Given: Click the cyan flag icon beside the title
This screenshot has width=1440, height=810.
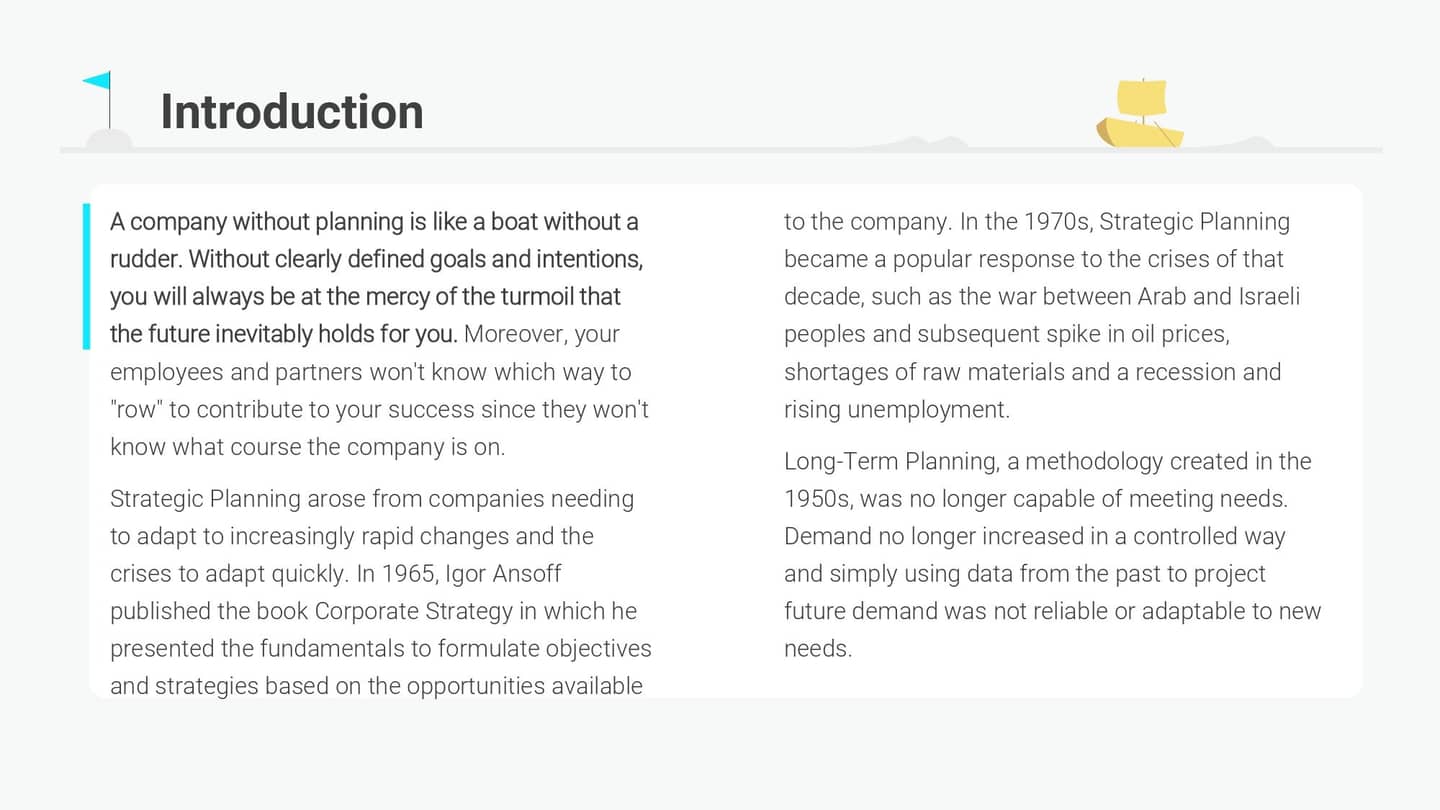Looking at the screenshot, I should 97,81.
